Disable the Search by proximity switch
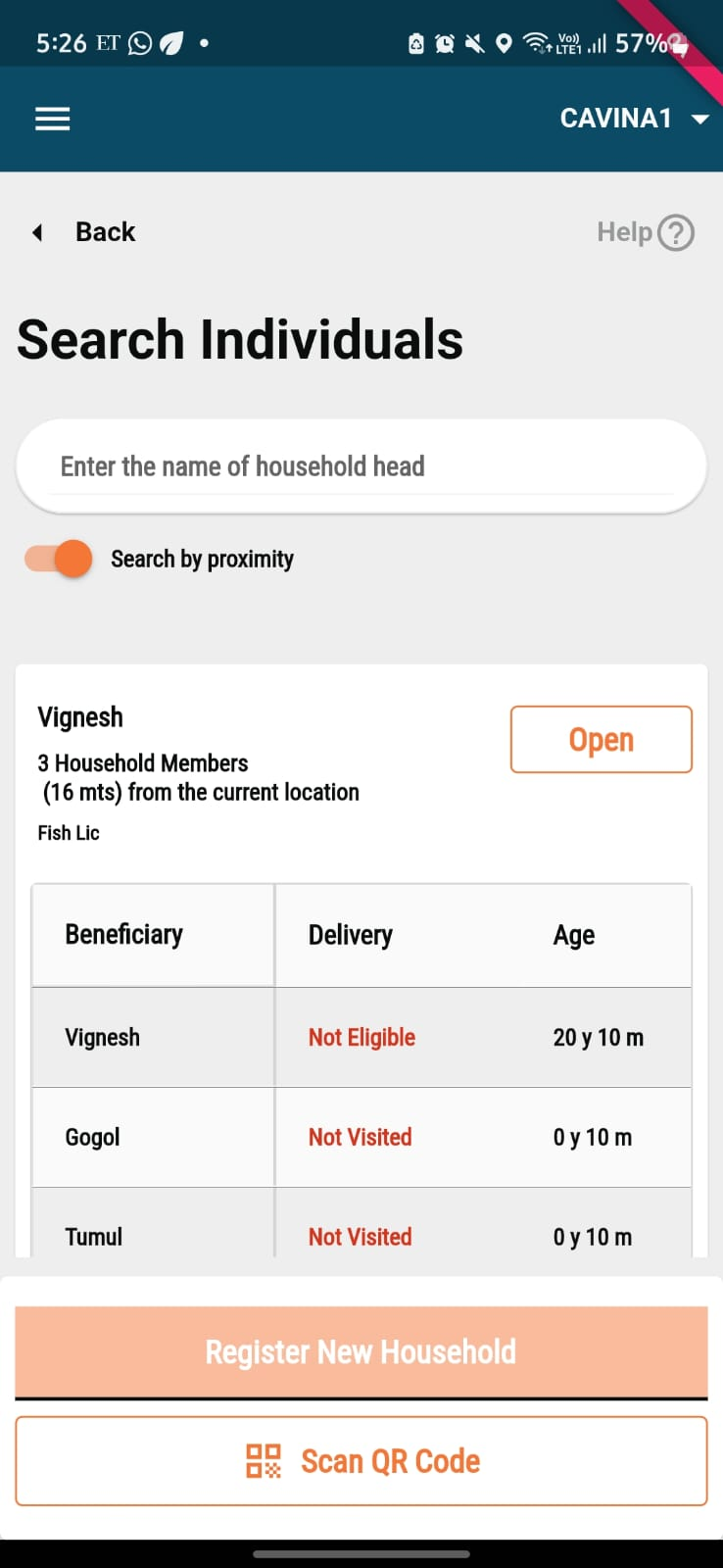The image size is (723, 1568). coord(60,559)
